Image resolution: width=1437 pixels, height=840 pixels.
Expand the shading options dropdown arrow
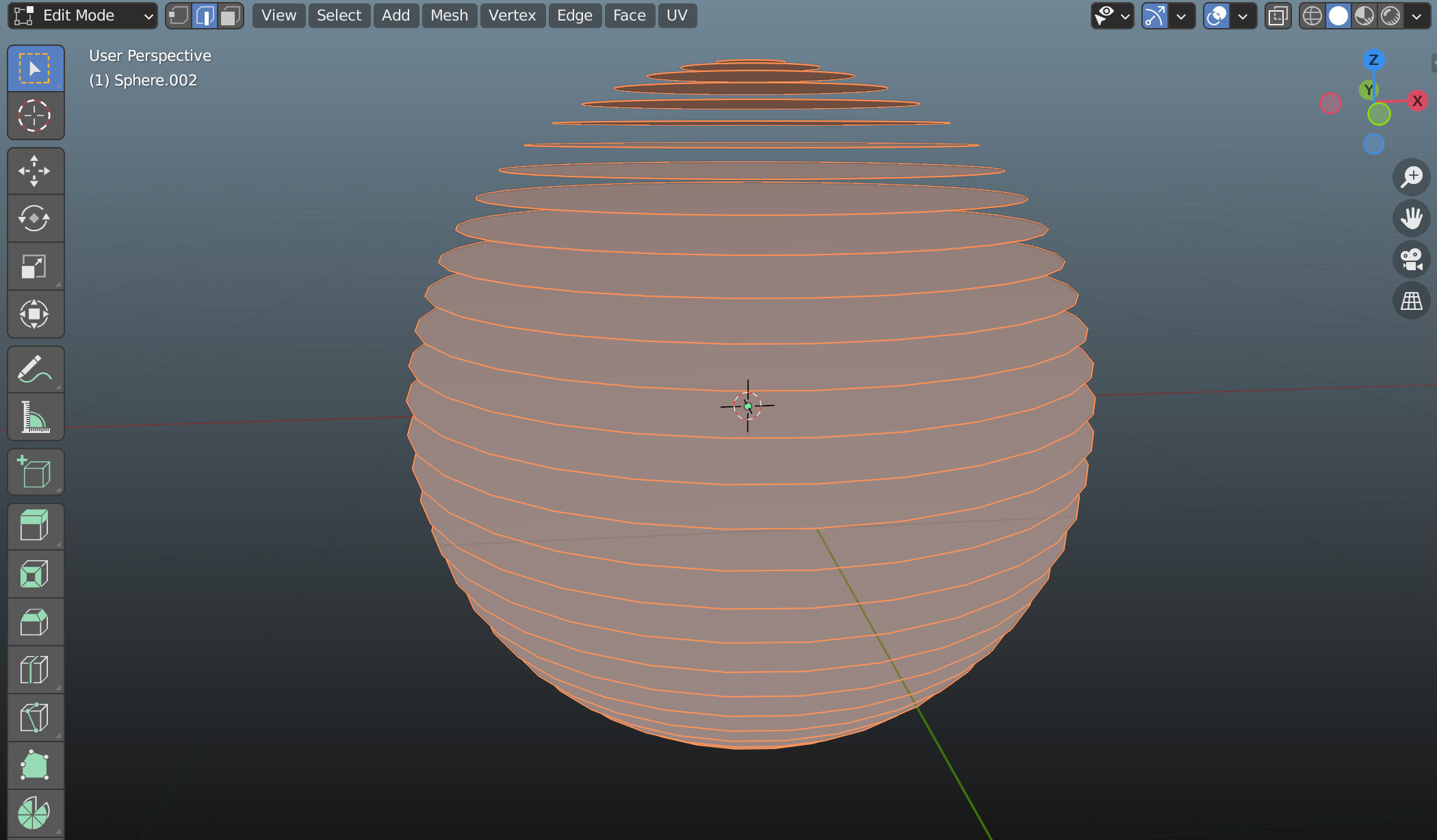1416,16
